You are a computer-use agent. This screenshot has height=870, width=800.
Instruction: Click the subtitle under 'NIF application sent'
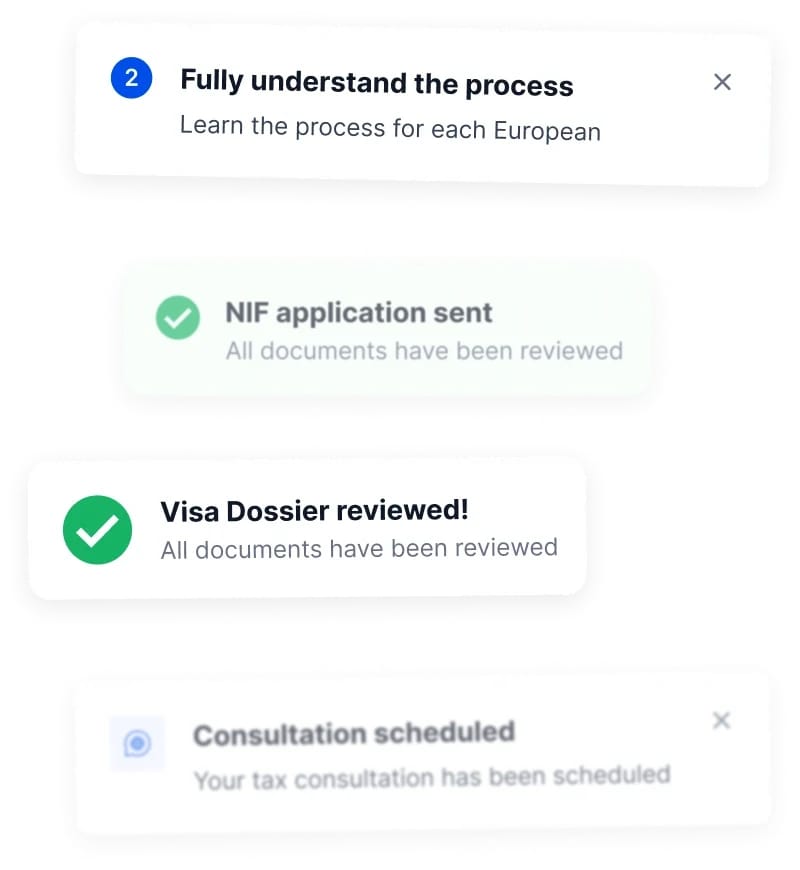pyautogui.click(x=423, y=351)
